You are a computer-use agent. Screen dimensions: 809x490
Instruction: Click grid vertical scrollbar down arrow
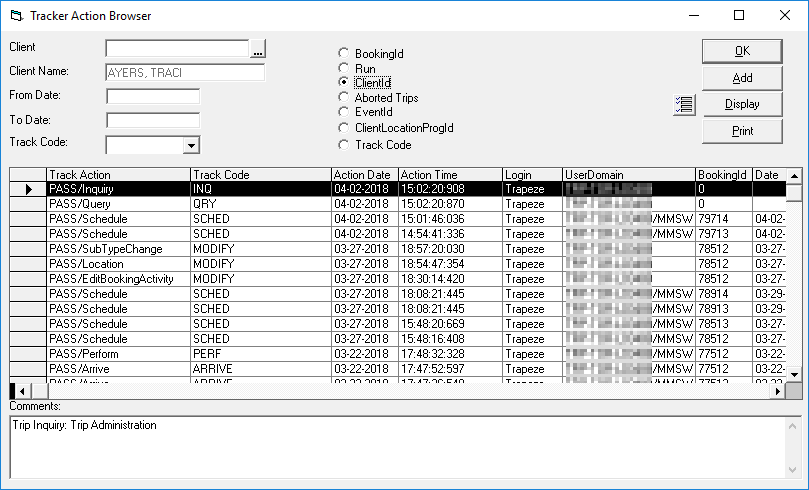click(x=795, y=375)
